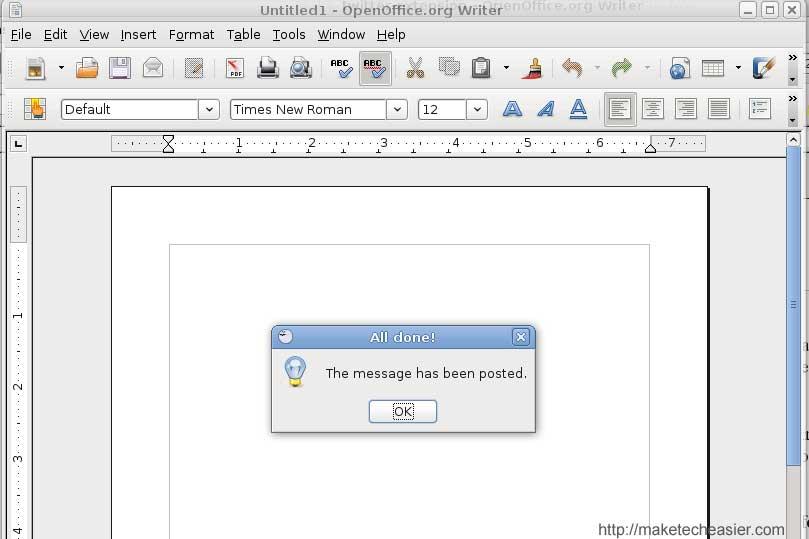
Task: Open Page Preview icon
Action: tap(301, 68)
